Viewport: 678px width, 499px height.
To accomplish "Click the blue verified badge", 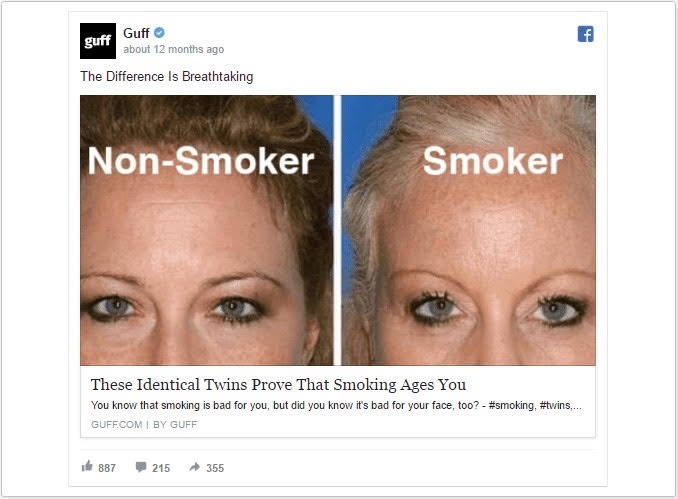I will 159,32.
